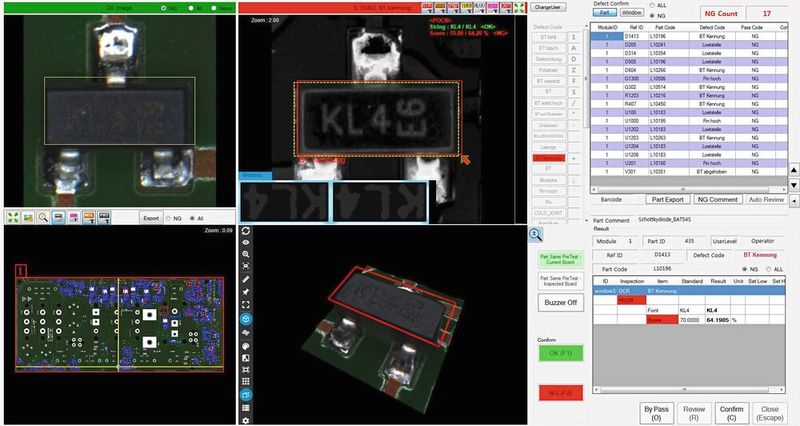Click the left scroll arrow of the inspection result table
This screenshot has width=800, height=426.
(x=596, y=389)
